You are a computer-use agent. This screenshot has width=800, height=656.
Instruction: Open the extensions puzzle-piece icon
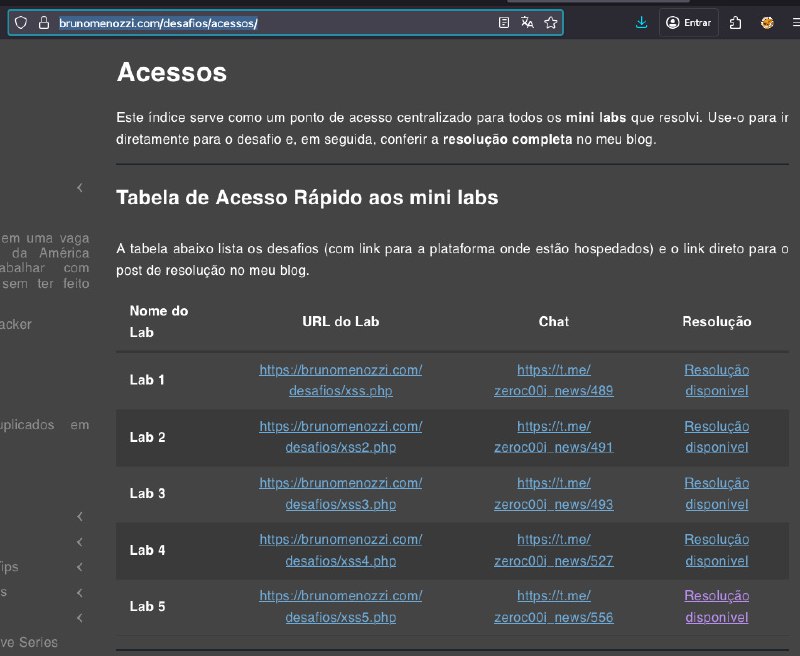tap(735, 22)
